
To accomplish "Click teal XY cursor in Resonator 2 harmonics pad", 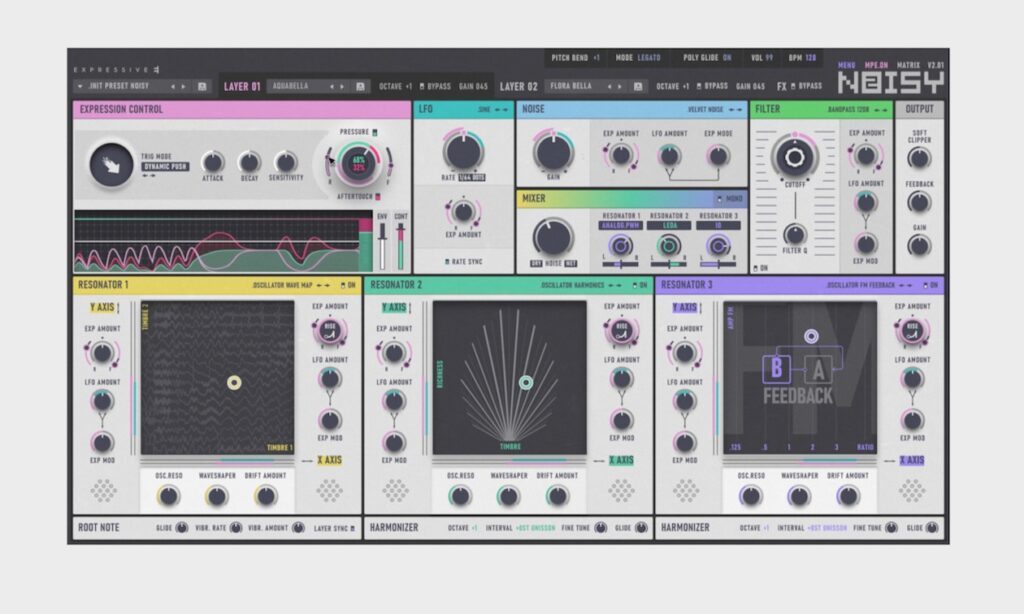I will click(526, 383).
